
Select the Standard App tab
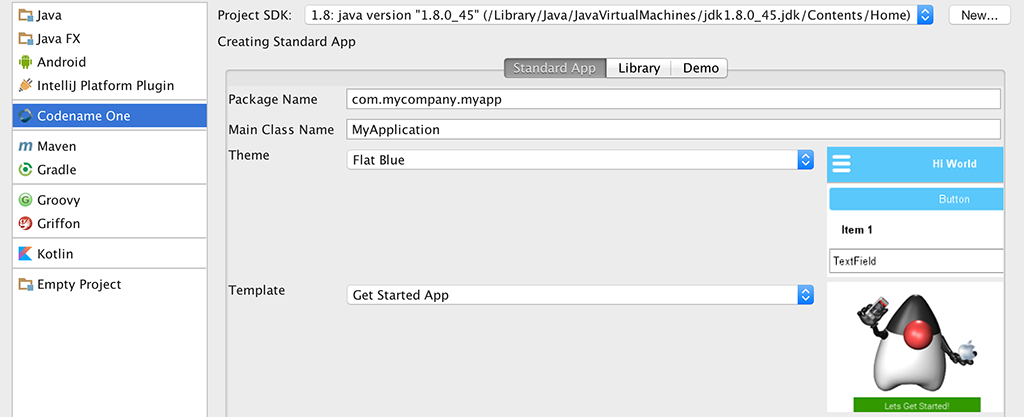coord(554,68)
